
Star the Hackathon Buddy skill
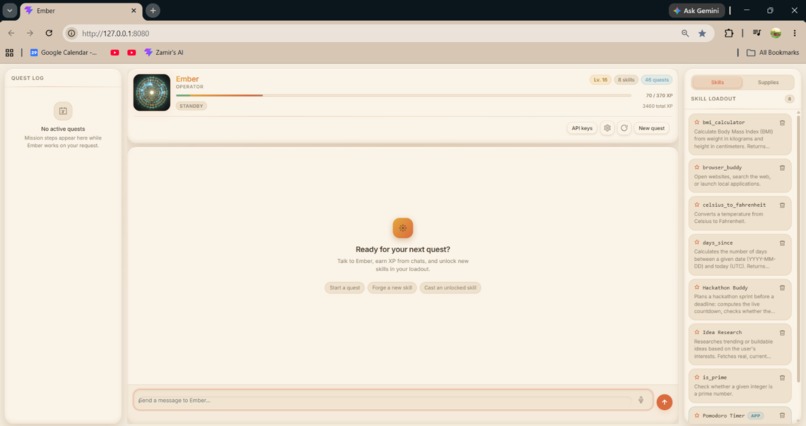(x=697, y=287)
